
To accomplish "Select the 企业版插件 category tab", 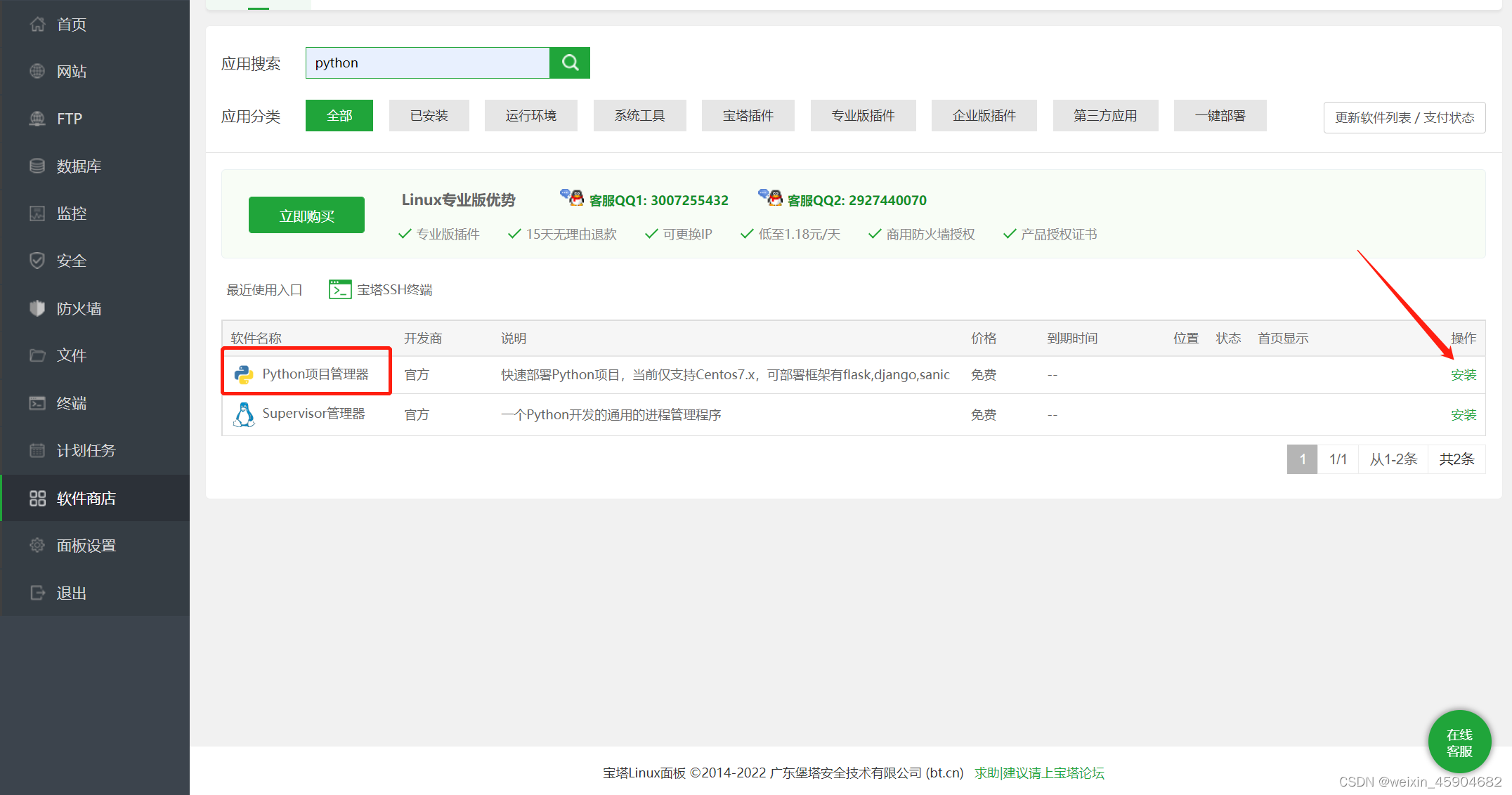I will 984,115.
